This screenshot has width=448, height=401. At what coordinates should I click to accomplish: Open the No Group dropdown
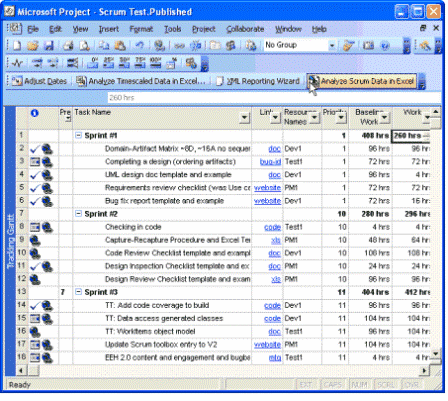[x=331, y=46]
